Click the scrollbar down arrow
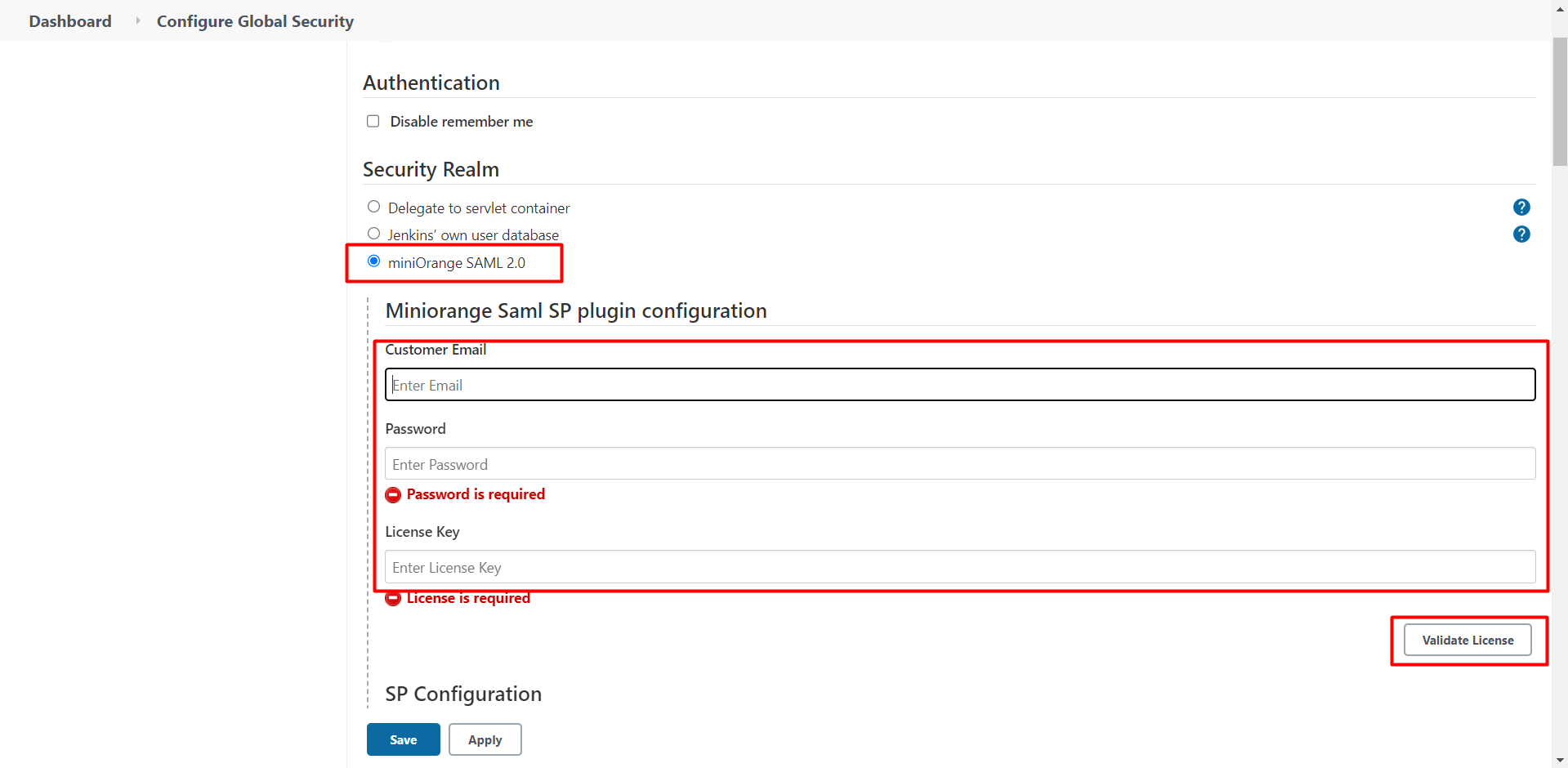 [1559, 760]
